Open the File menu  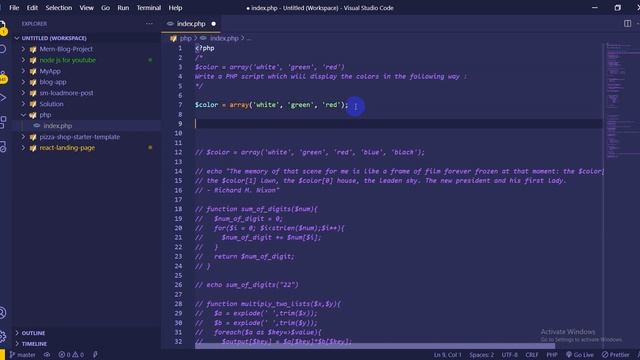point(14,8)
